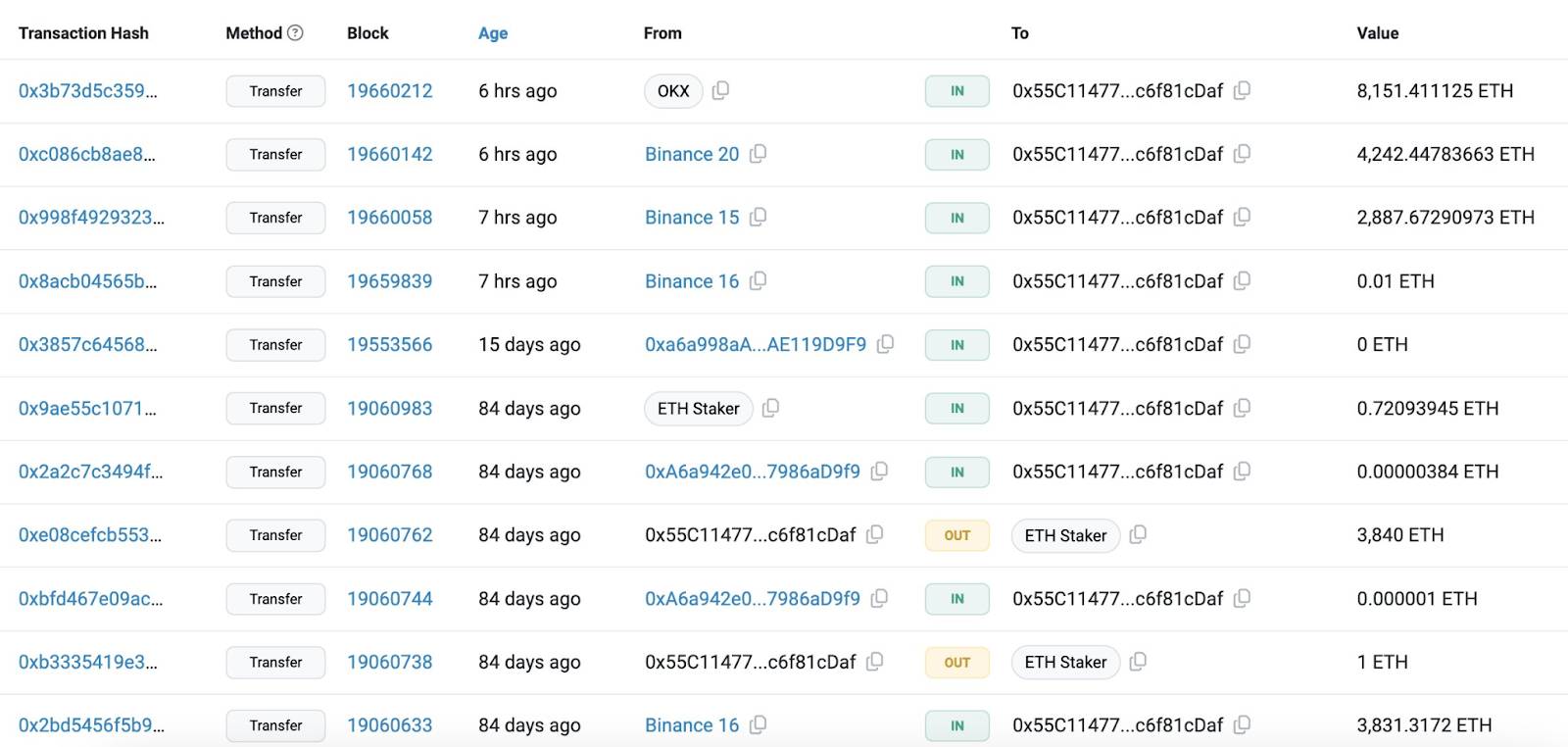Copy recipient address in block 19553566 row
This screenshot has width=1568, height=747.
pyautogui.click(x=1242, y=344)
